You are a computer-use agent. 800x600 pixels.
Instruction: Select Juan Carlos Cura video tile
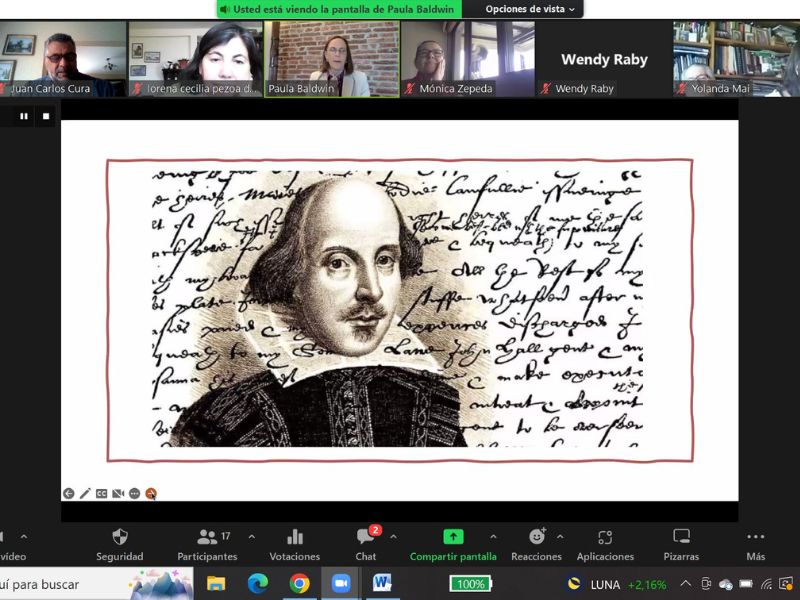click(x=63, y=59)
